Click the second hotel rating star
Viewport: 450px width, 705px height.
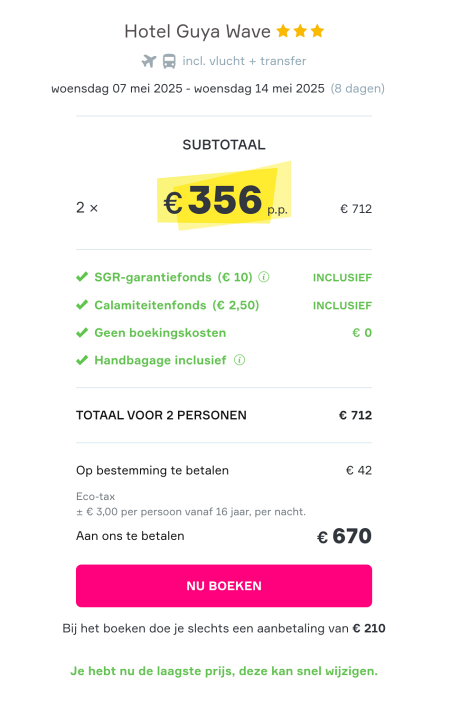point(300,31)
